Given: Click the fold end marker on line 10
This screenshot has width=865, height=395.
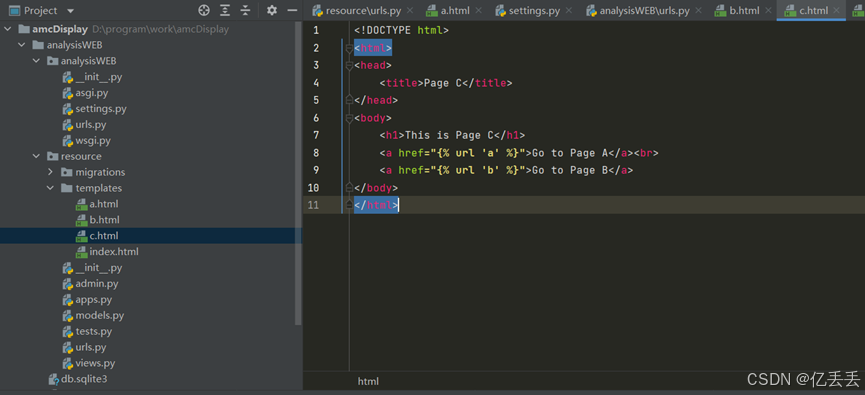Looking at the screenshot, I should [349, 188].
